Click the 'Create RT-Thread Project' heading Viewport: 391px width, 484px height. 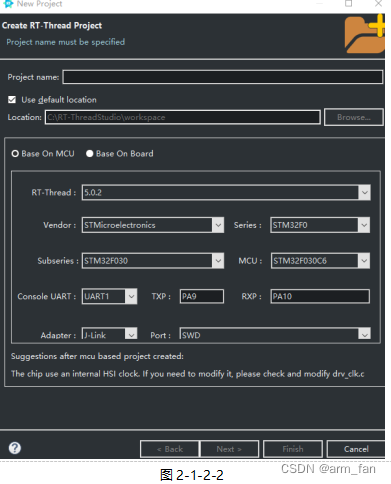52,26
